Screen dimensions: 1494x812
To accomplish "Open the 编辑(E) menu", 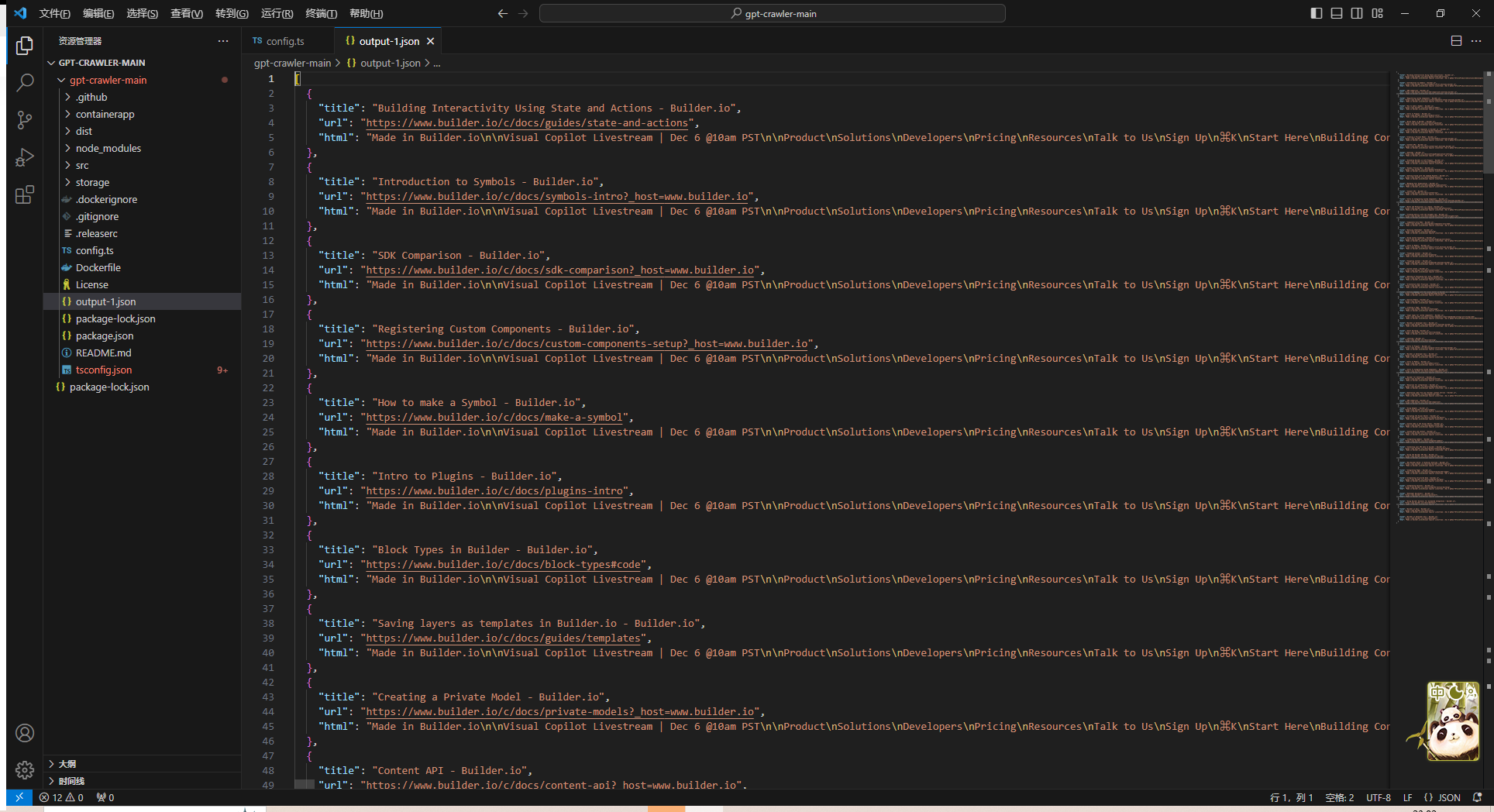I will pos(98,13).
